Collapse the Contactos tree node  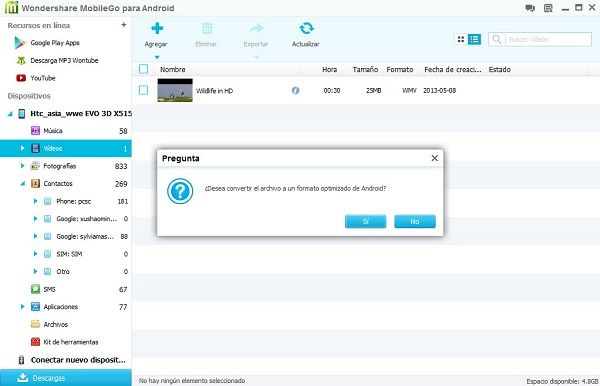coord(23,184)
